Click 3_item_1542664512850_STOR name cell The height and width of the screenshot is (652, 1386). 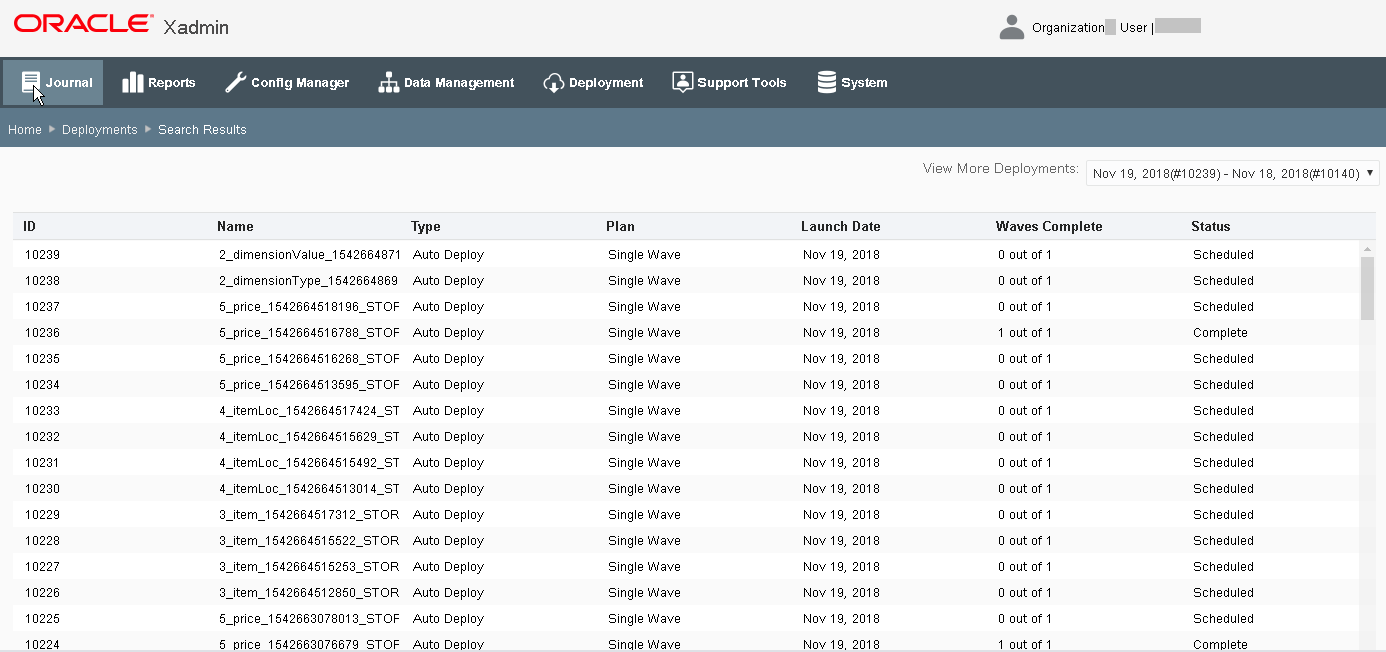coord(309,593)
